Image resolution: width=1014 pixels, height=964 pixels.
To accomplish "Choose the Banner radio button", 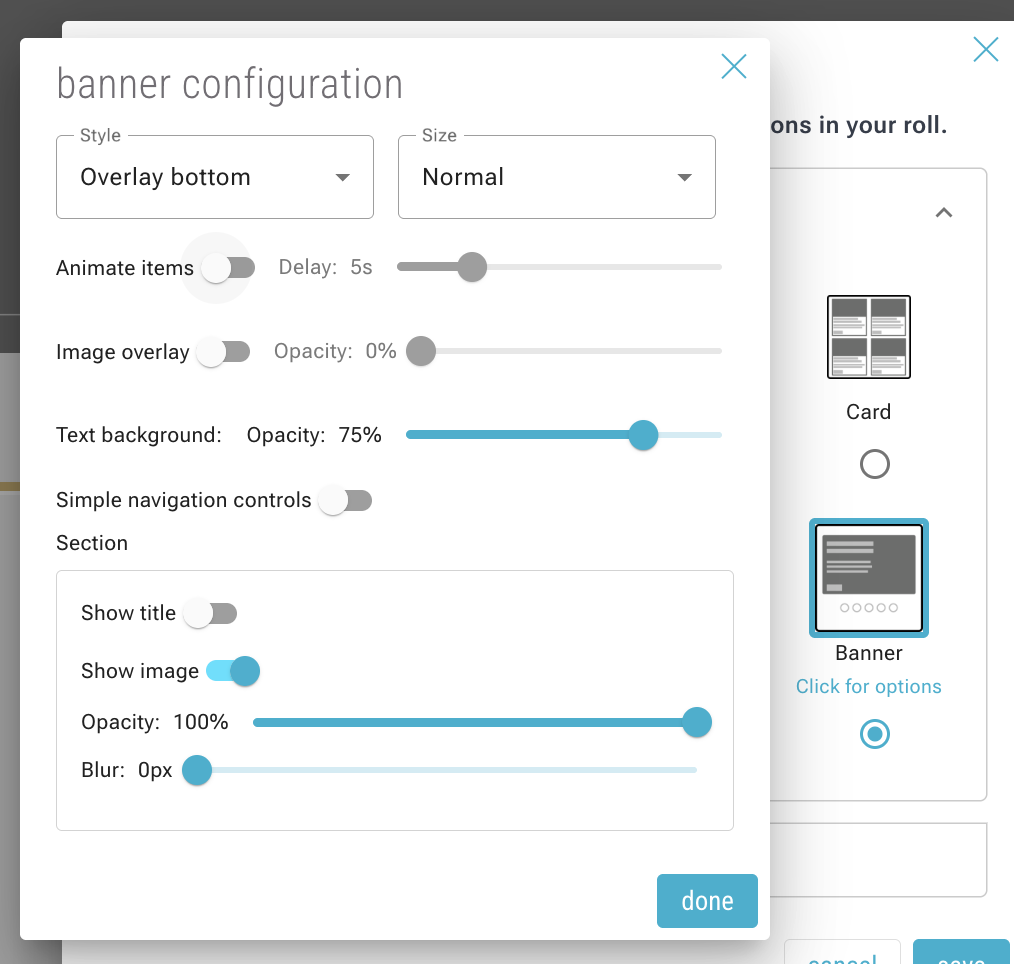I will click(x=874, y=734).
